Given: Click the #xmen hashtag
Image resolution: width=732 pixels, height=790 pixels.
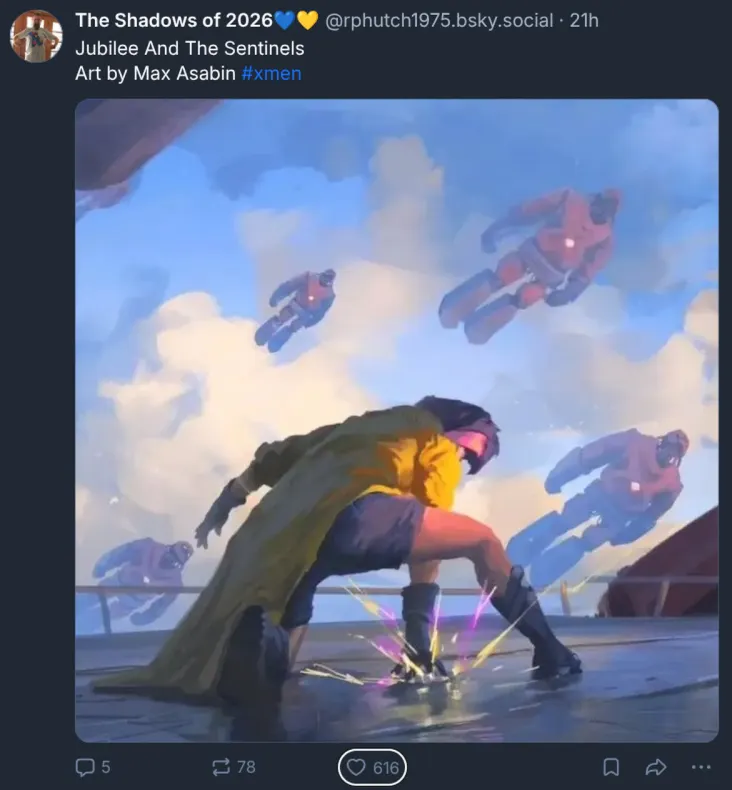Looking at the screenshot, I should [x=271, y=73].
